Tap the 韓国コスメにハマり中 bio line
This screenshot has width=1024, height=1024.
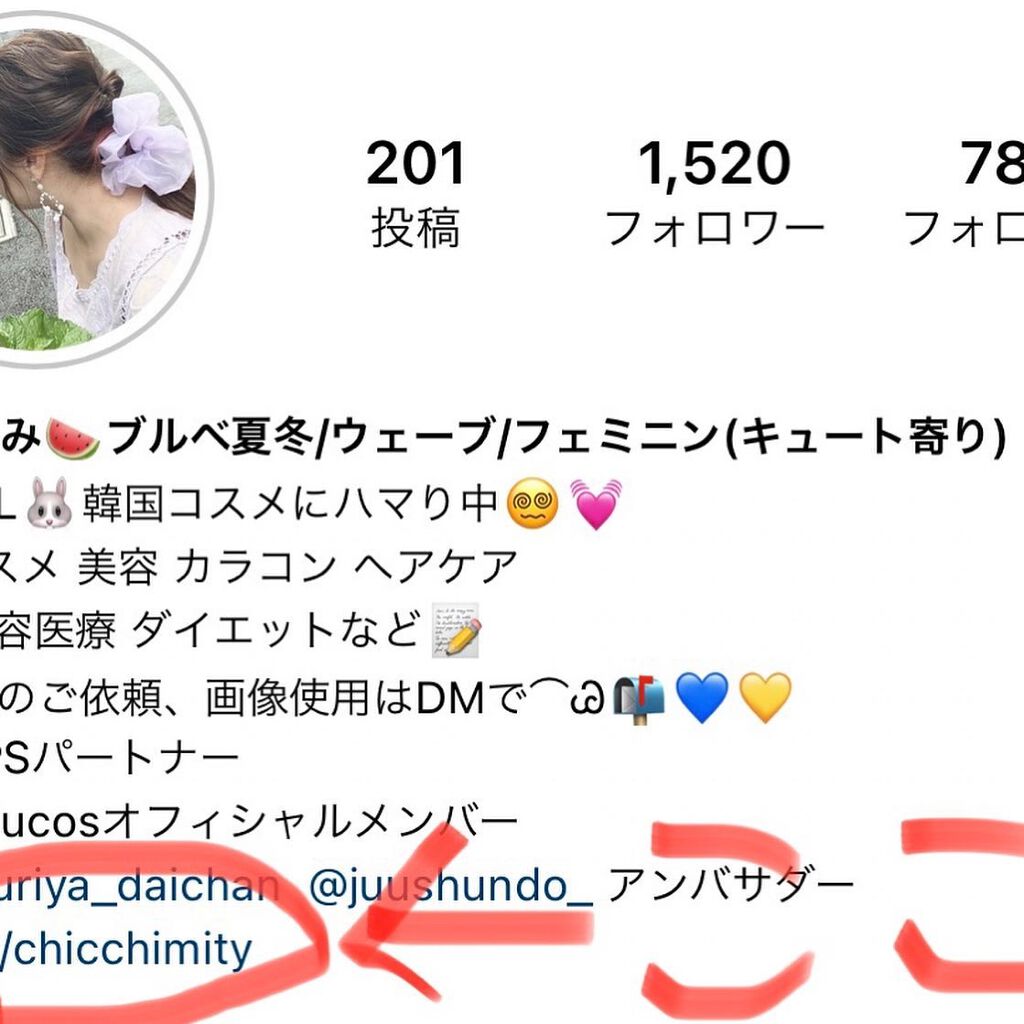coord(312,504)
